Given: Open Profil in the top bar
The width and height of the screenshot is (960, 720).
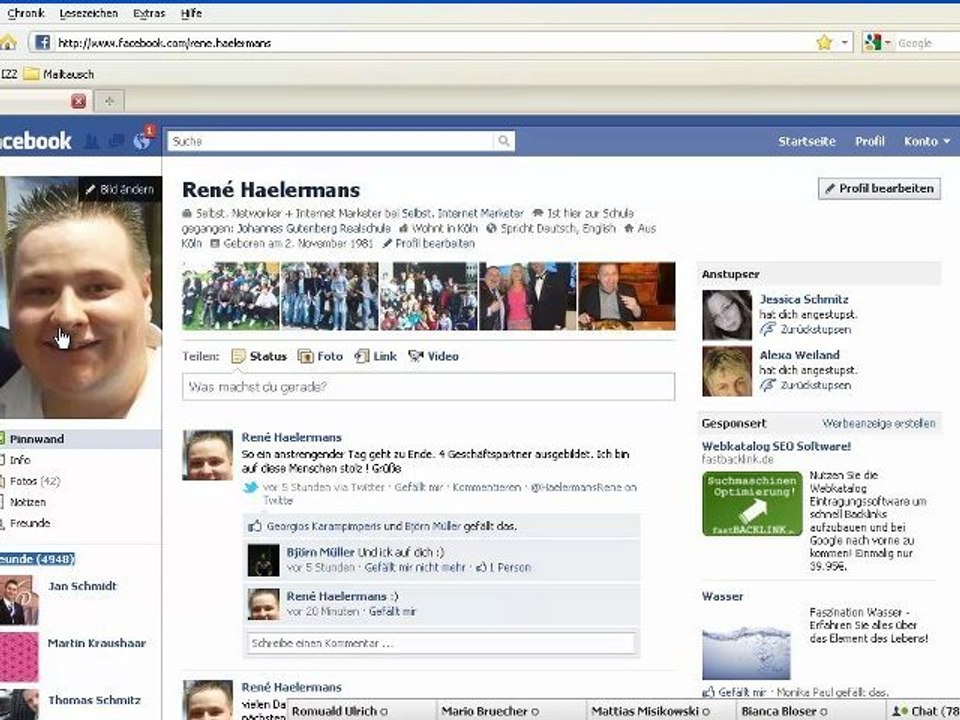Looking at the screenshot, I should [869, 141].
